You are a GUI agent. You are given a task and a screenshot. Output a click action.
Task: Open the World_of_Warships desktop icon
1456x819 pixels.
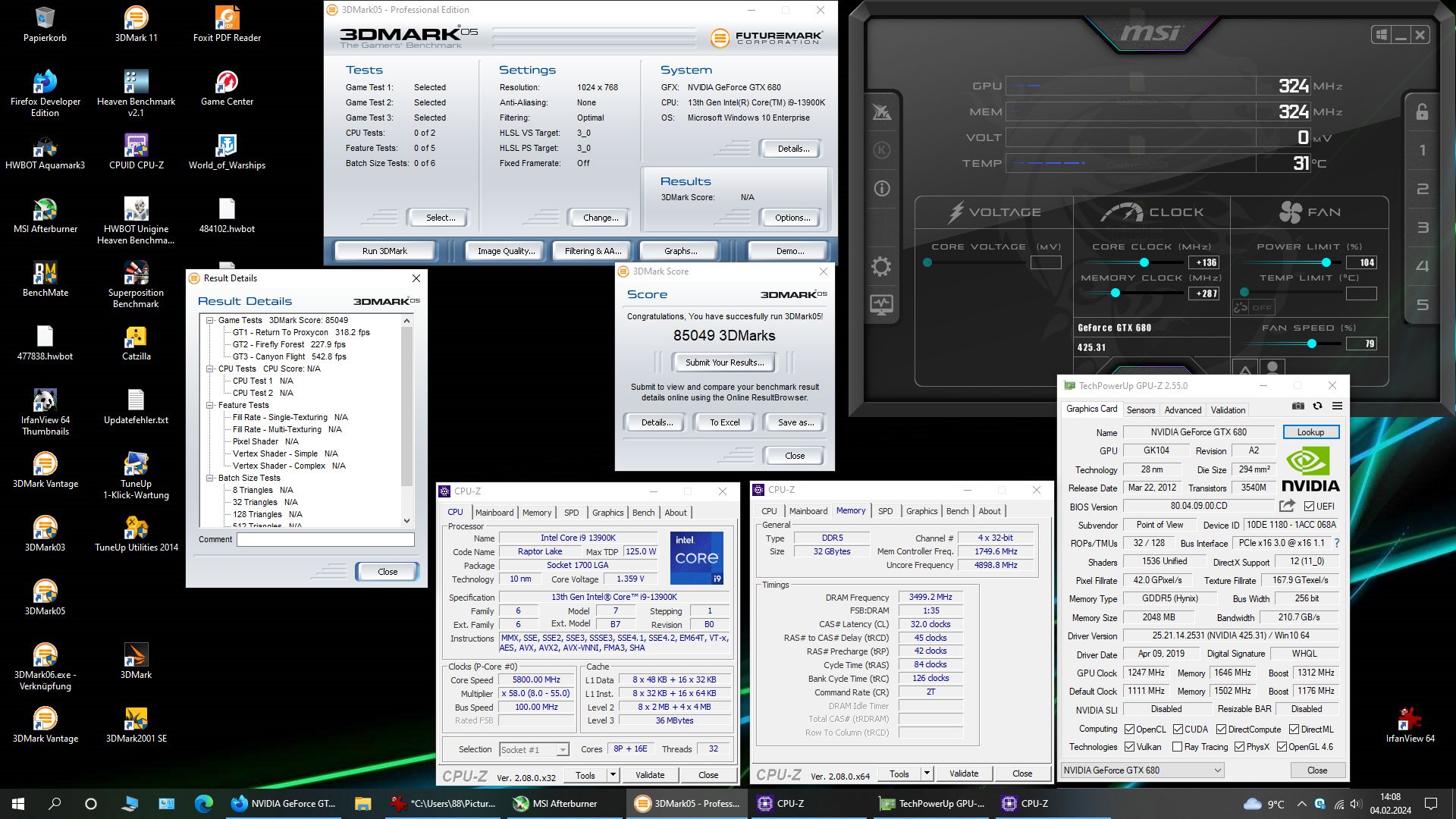click(x=227, y=151)
